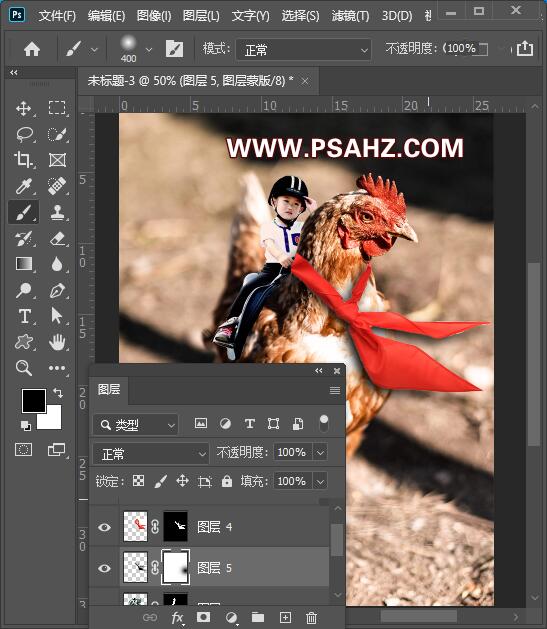The width and height of the screenshot is (547, 629).
Task: Hide layer 图层 4 with eye icon
Action: 104,527
